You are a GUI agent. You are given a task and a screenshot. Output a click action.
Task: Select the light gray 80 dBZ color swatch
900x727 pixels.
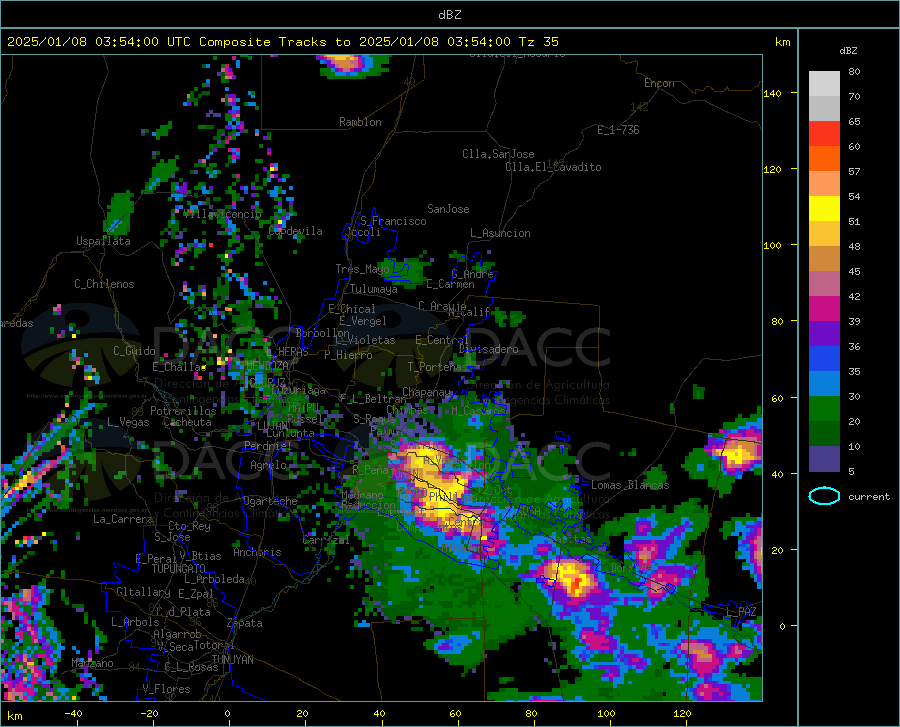[x=824, y=83]
